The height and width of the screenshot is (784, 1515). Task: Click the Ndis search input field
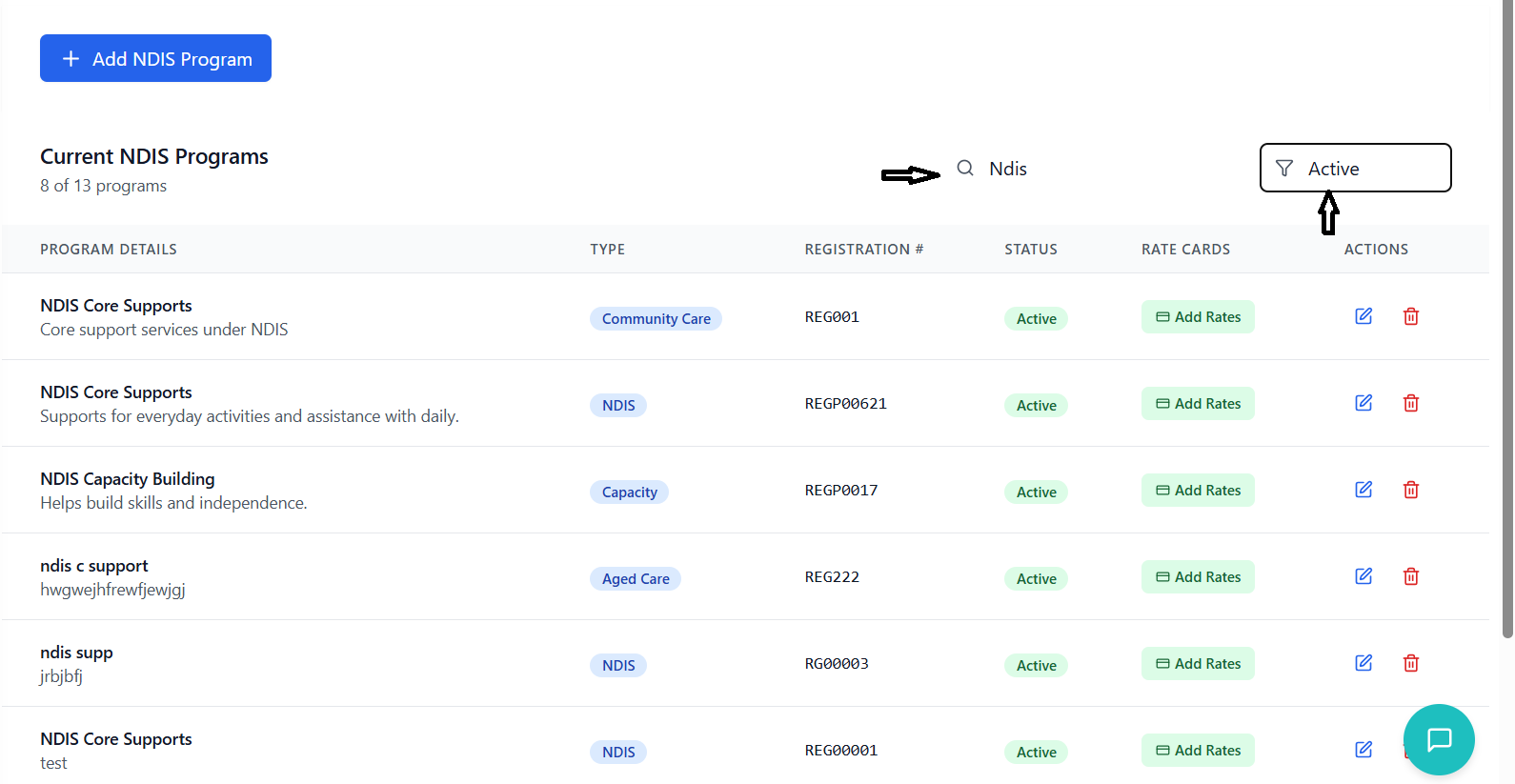pyautogui.click(x=1096, y=169)
